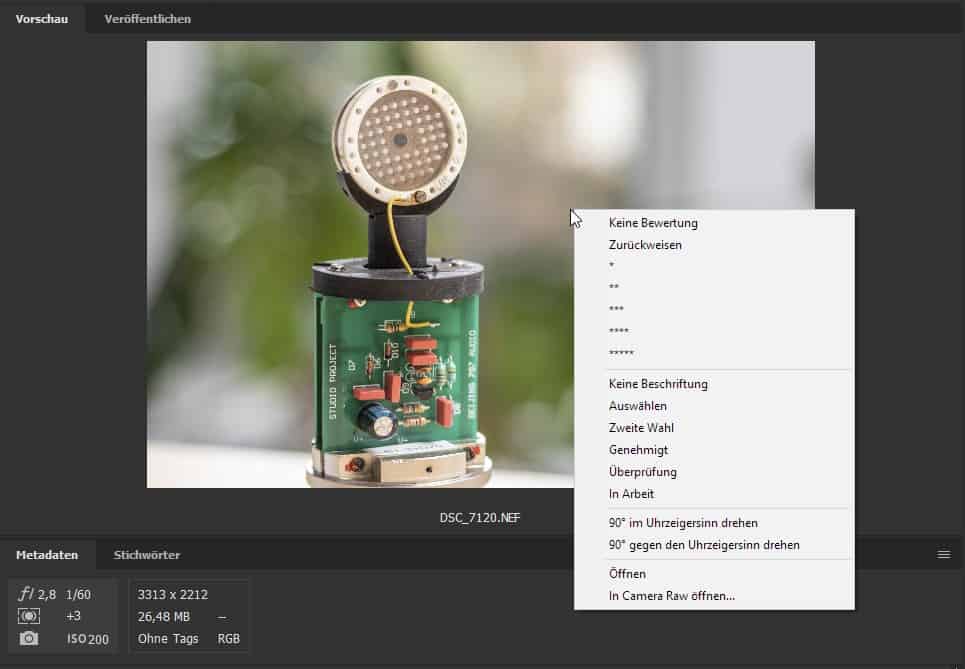The width and height of the screenshot is (965, 669).
Task: Select Zurückweisen in the context menu
Action: [645, 245]
